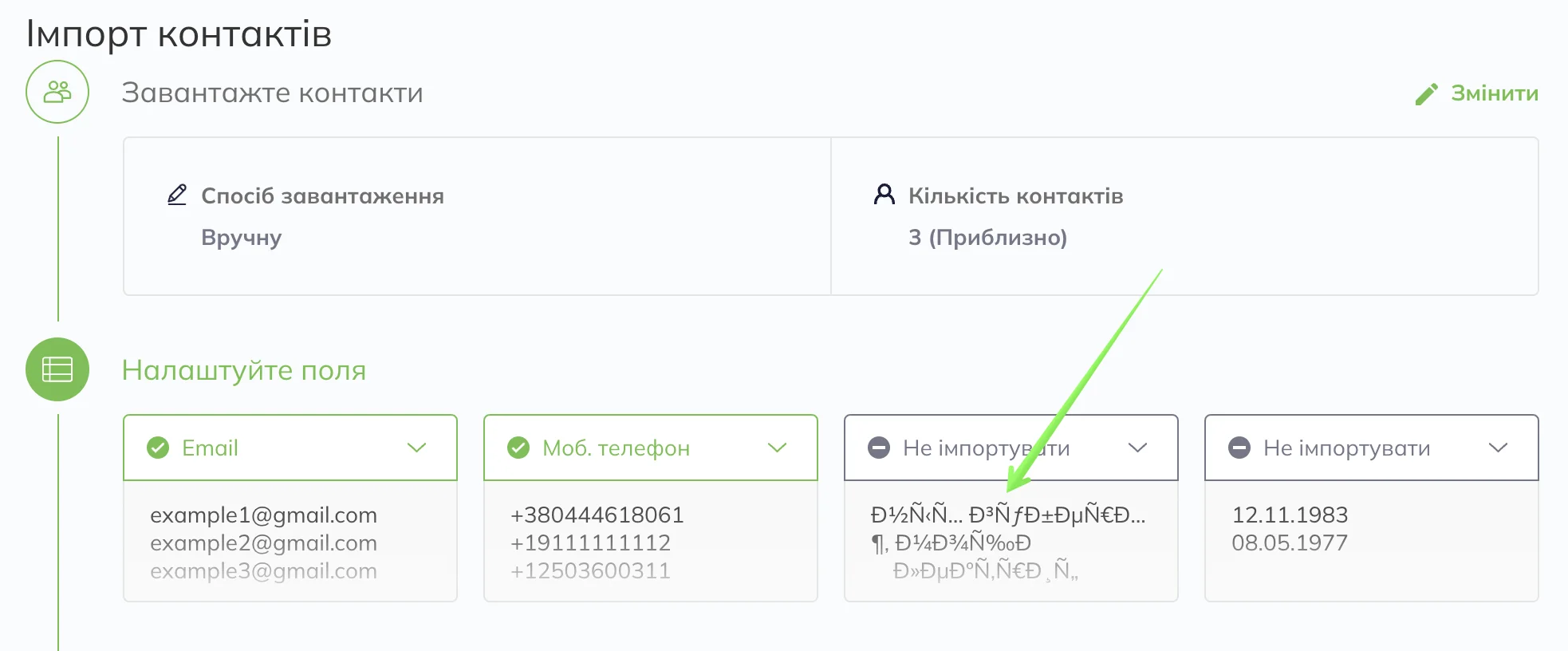1568x651 pixels.
Task: Click the pencil icon next to Змінити
Action: [x=1427, y=94]
